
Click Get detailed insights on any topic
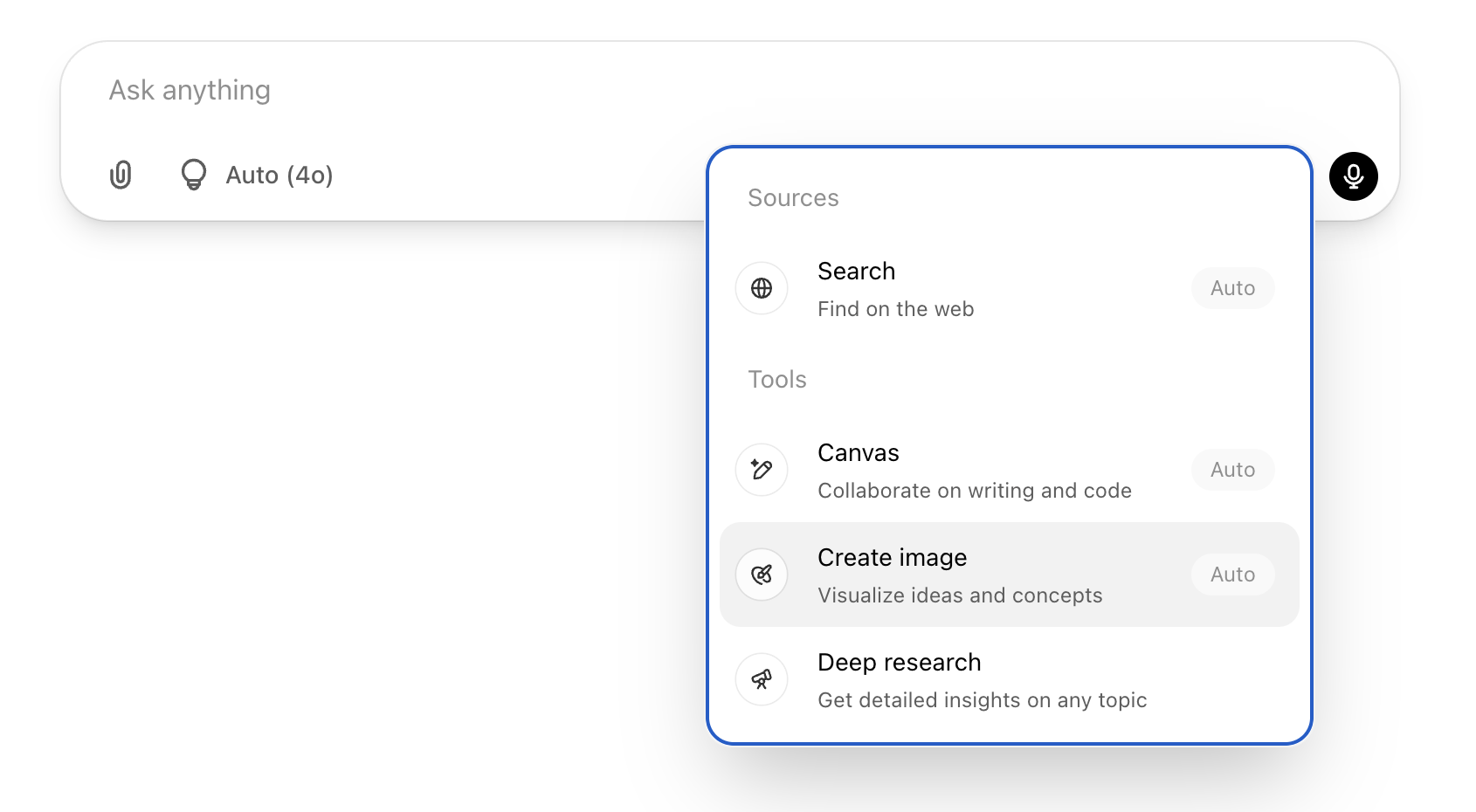pyautogui.click(x=982, y=699)
